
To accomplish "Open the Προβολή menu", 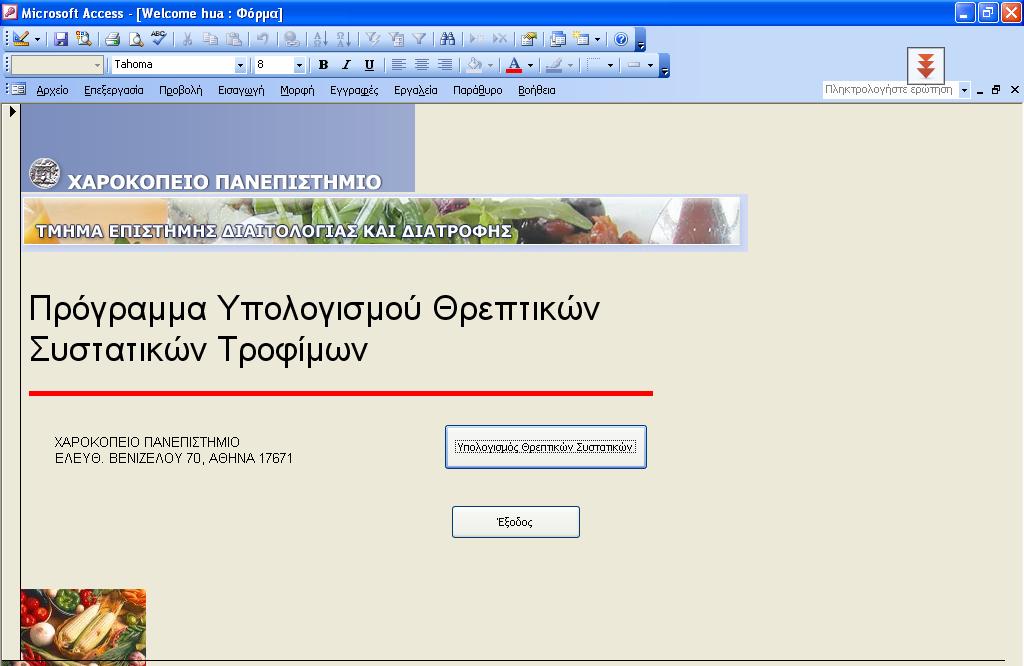I will pos(181,90).
